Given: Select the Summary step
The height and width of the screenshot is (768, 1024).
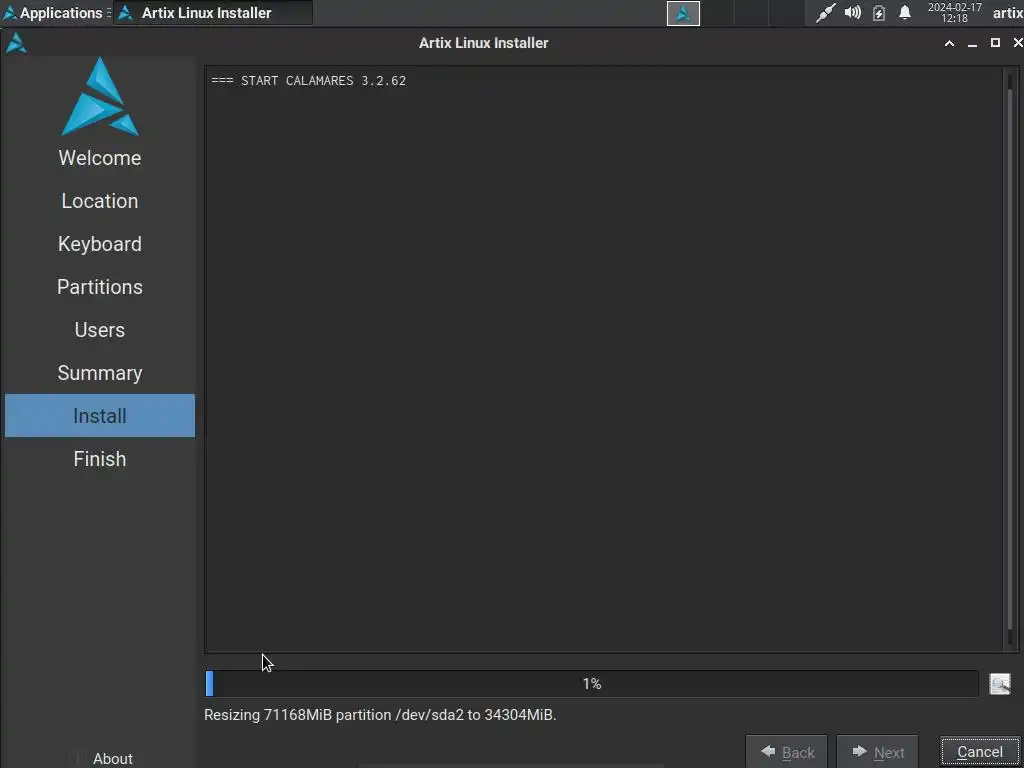Looking at the screenshot, I should (x=100, y=373).
